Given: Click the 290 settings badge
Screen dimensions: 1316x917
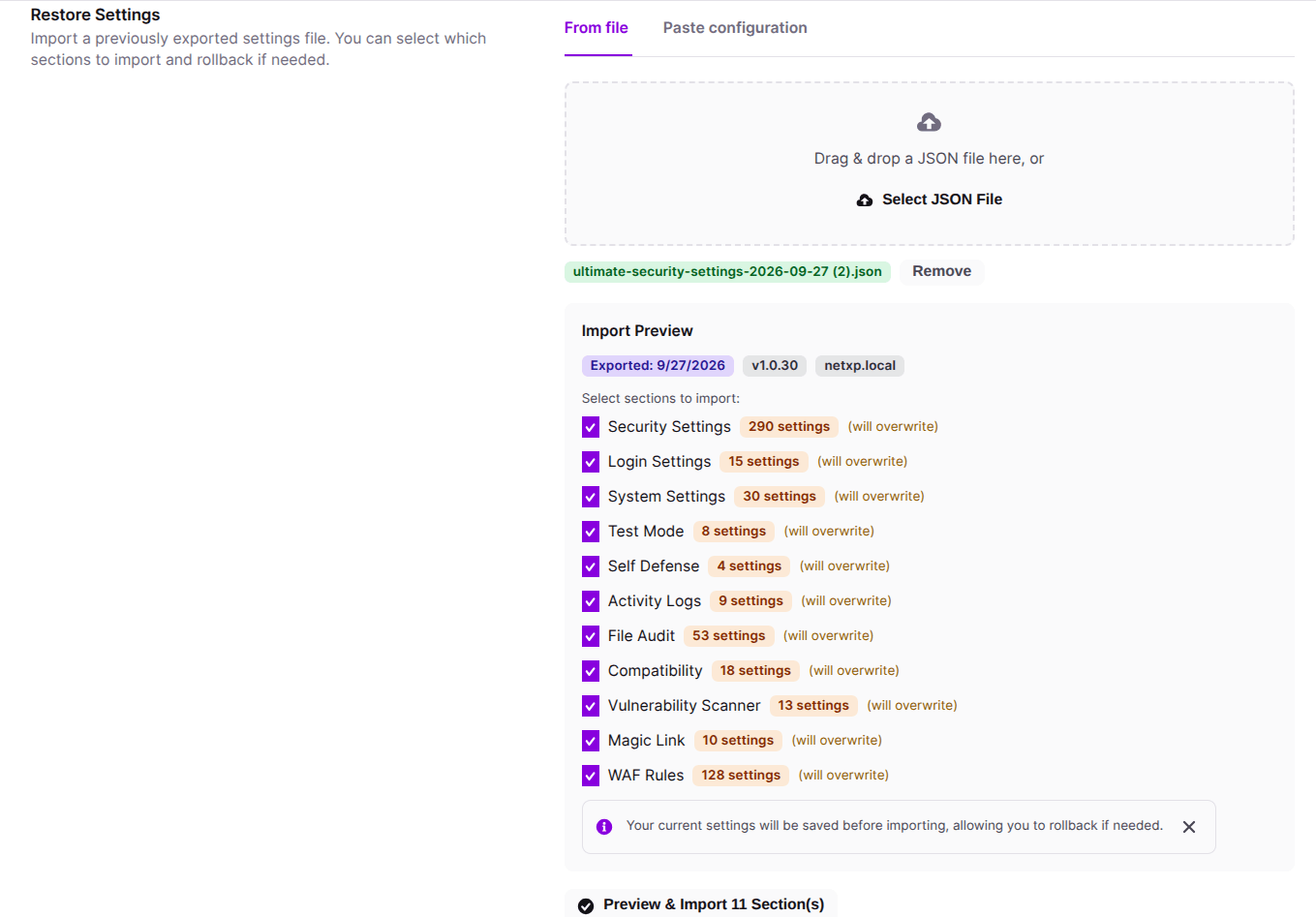Looking at the screenshot, I should point(789,427).
